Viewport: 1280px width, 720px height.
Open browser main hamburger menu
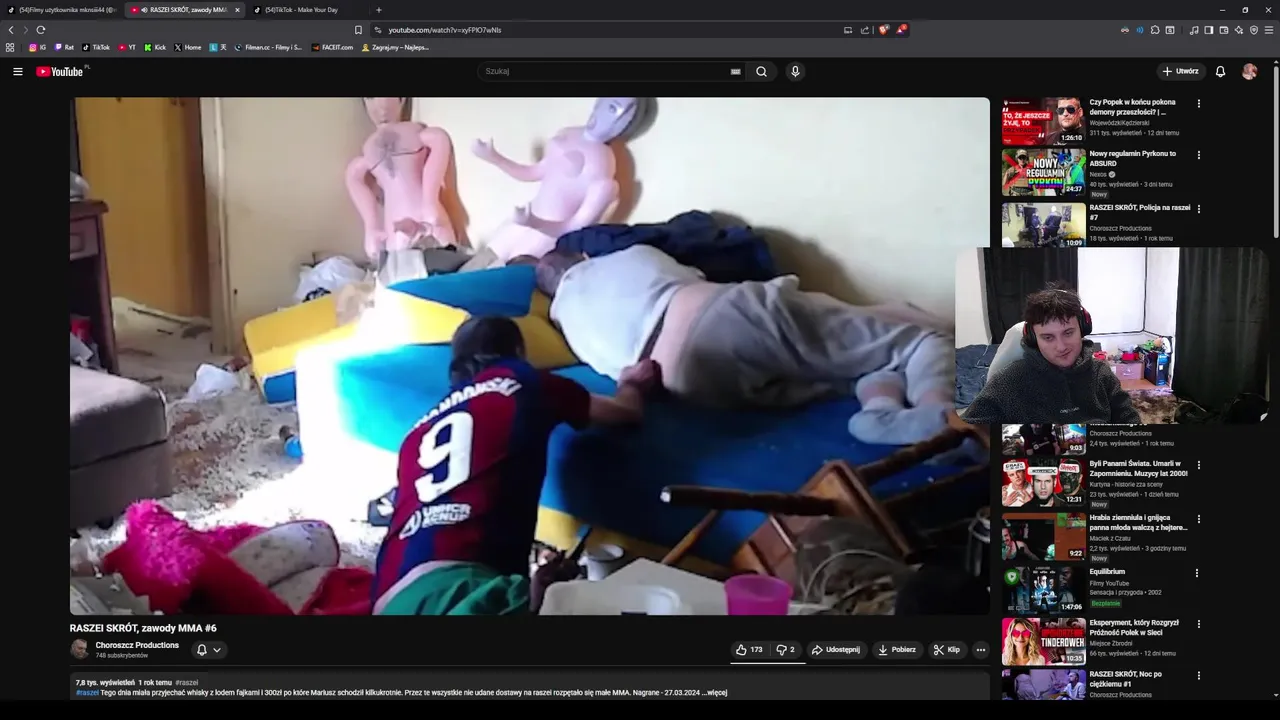(1269, 30)
